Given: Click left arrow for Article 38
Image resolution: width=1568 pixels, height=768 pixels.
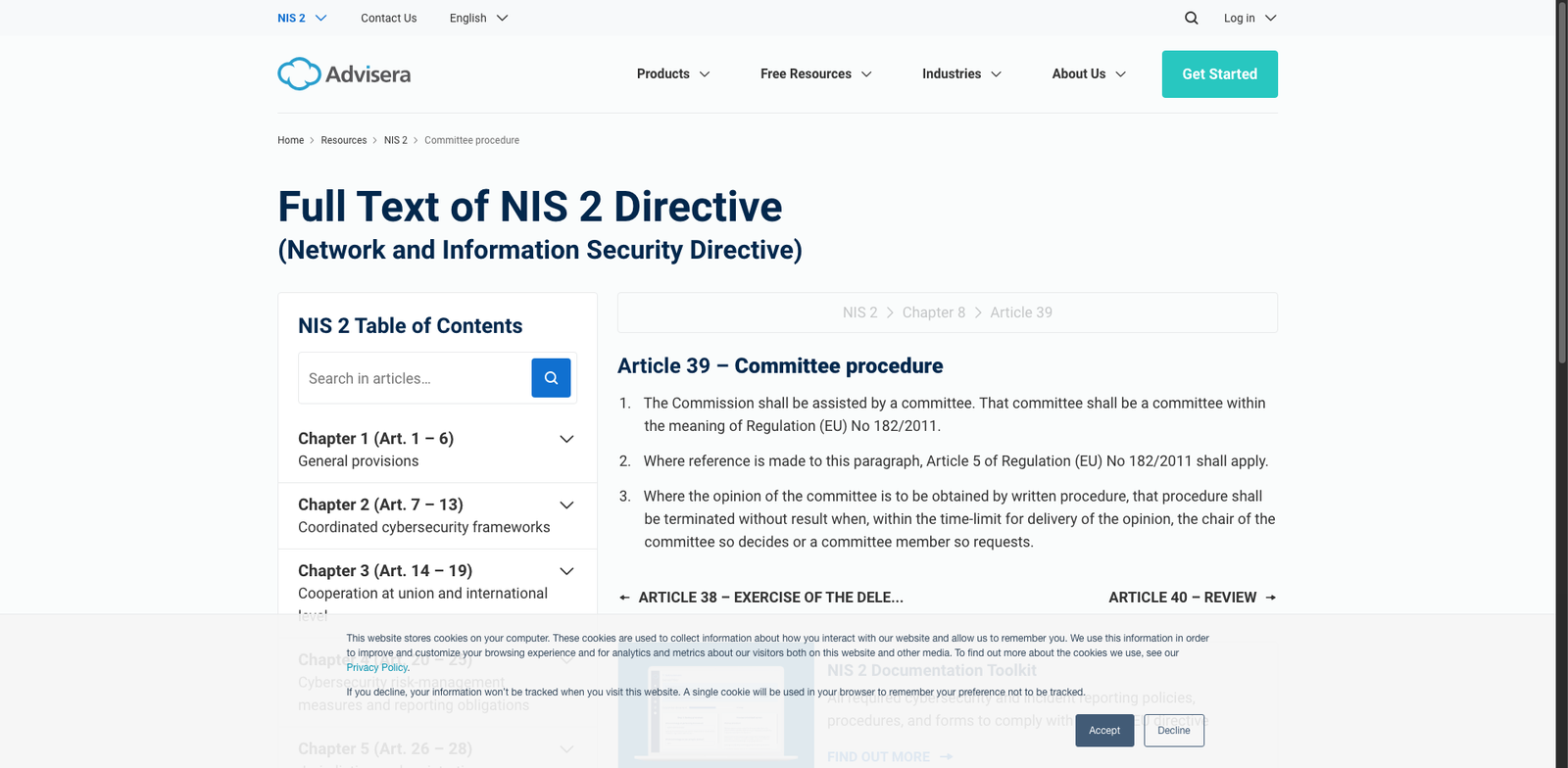Looking at the screenshot, I should tap(625, 598).
